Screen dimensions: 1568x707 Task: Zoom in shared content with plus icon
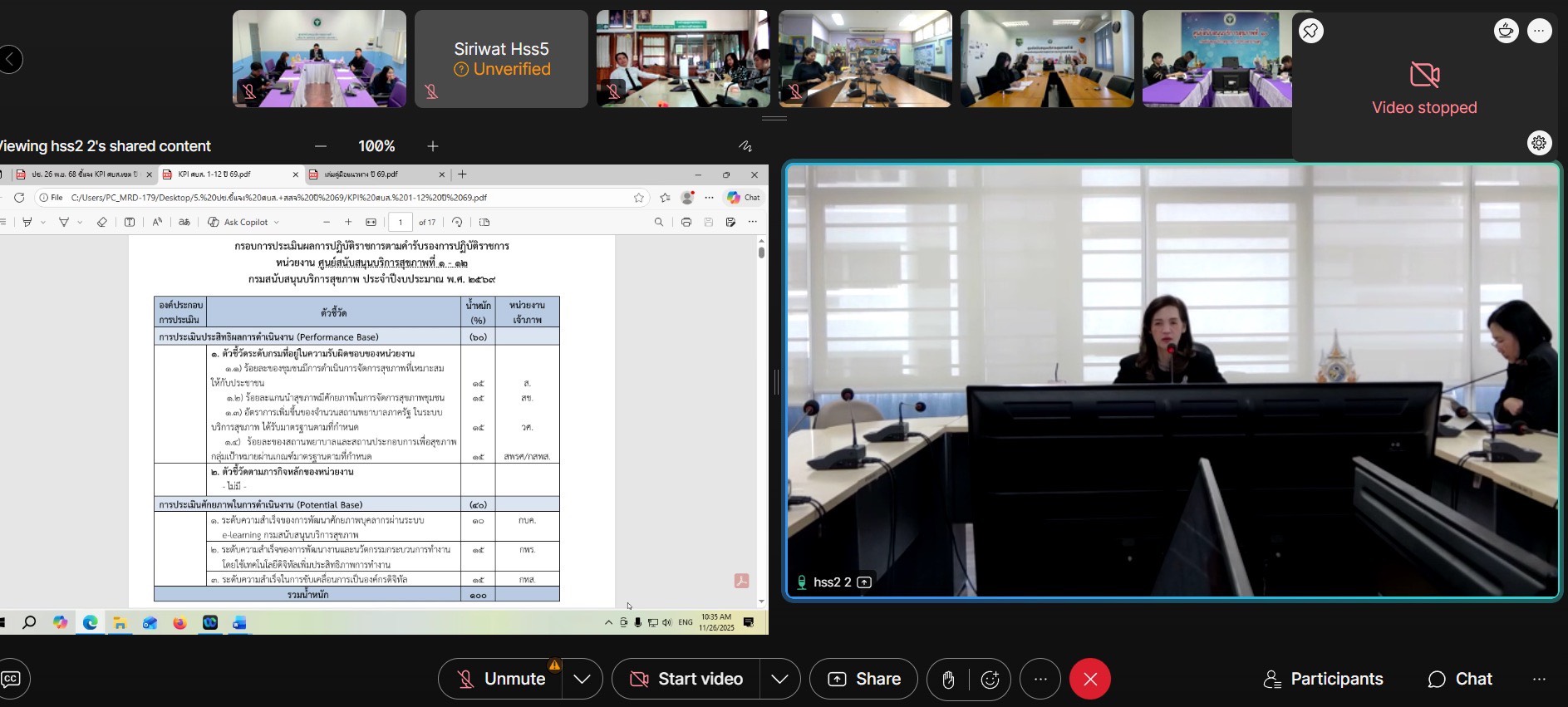[x=433, y=146]
